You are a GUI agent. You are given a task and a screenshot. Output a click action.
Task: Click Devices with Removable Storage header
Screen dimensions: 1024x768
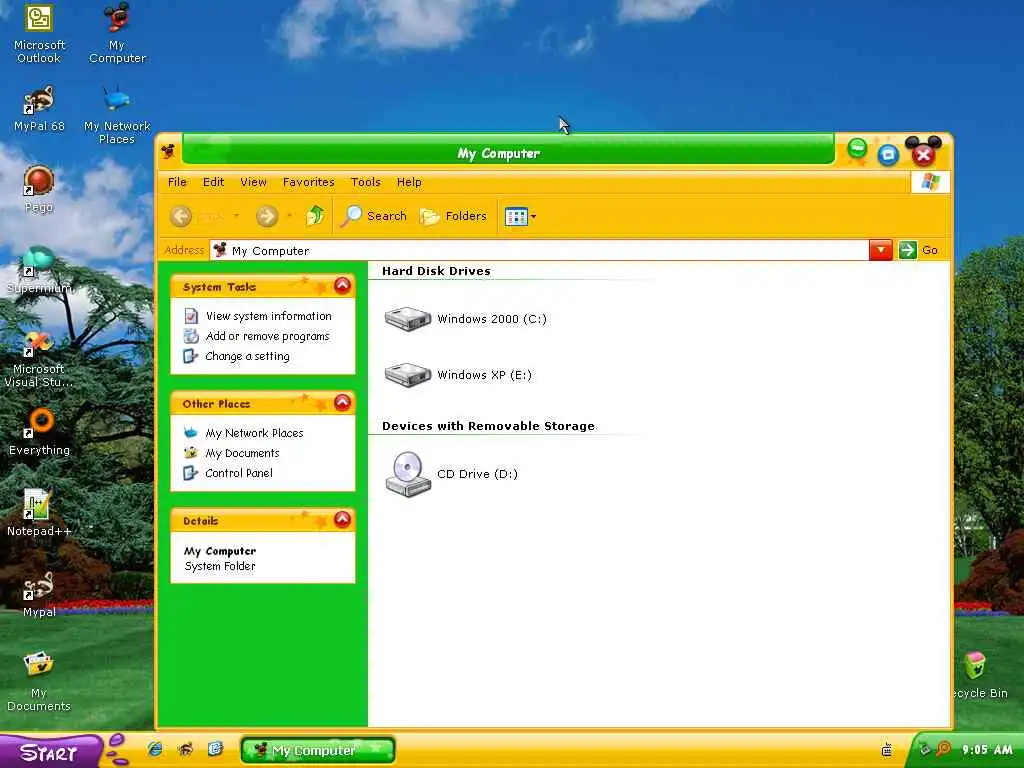488,426
